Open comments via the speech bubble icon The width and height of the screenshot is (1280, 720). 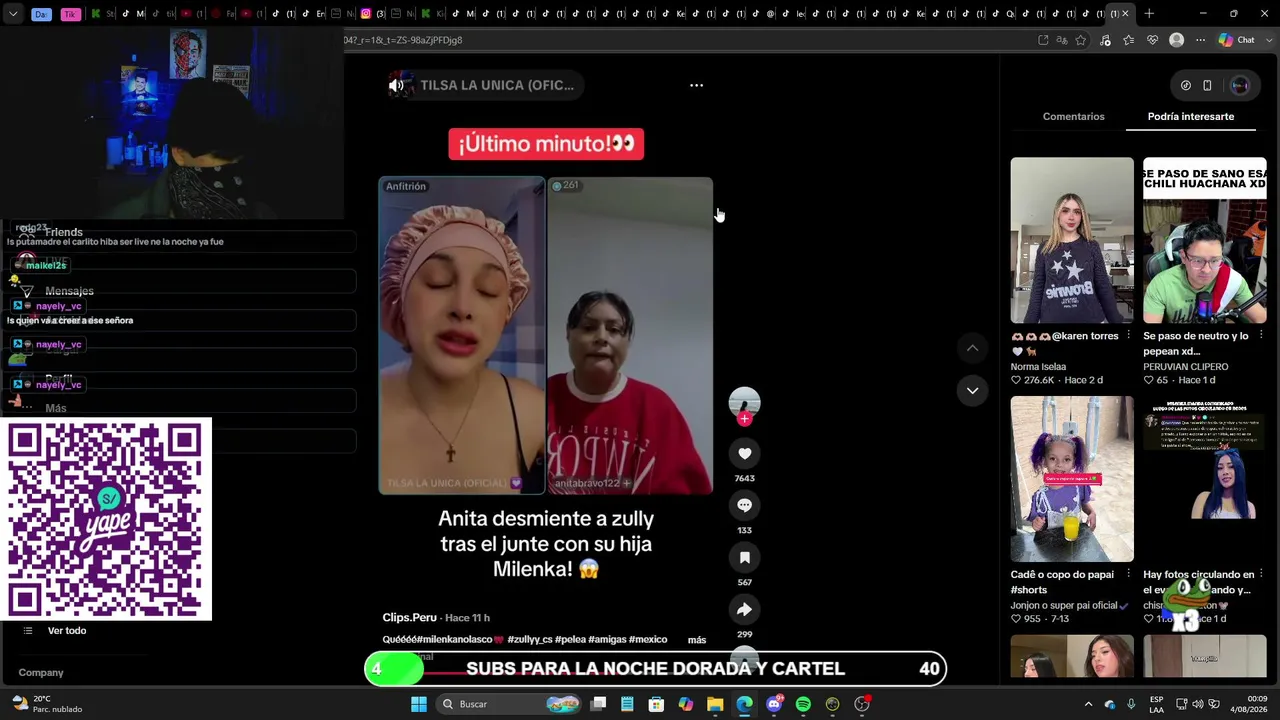click(744, 505)
